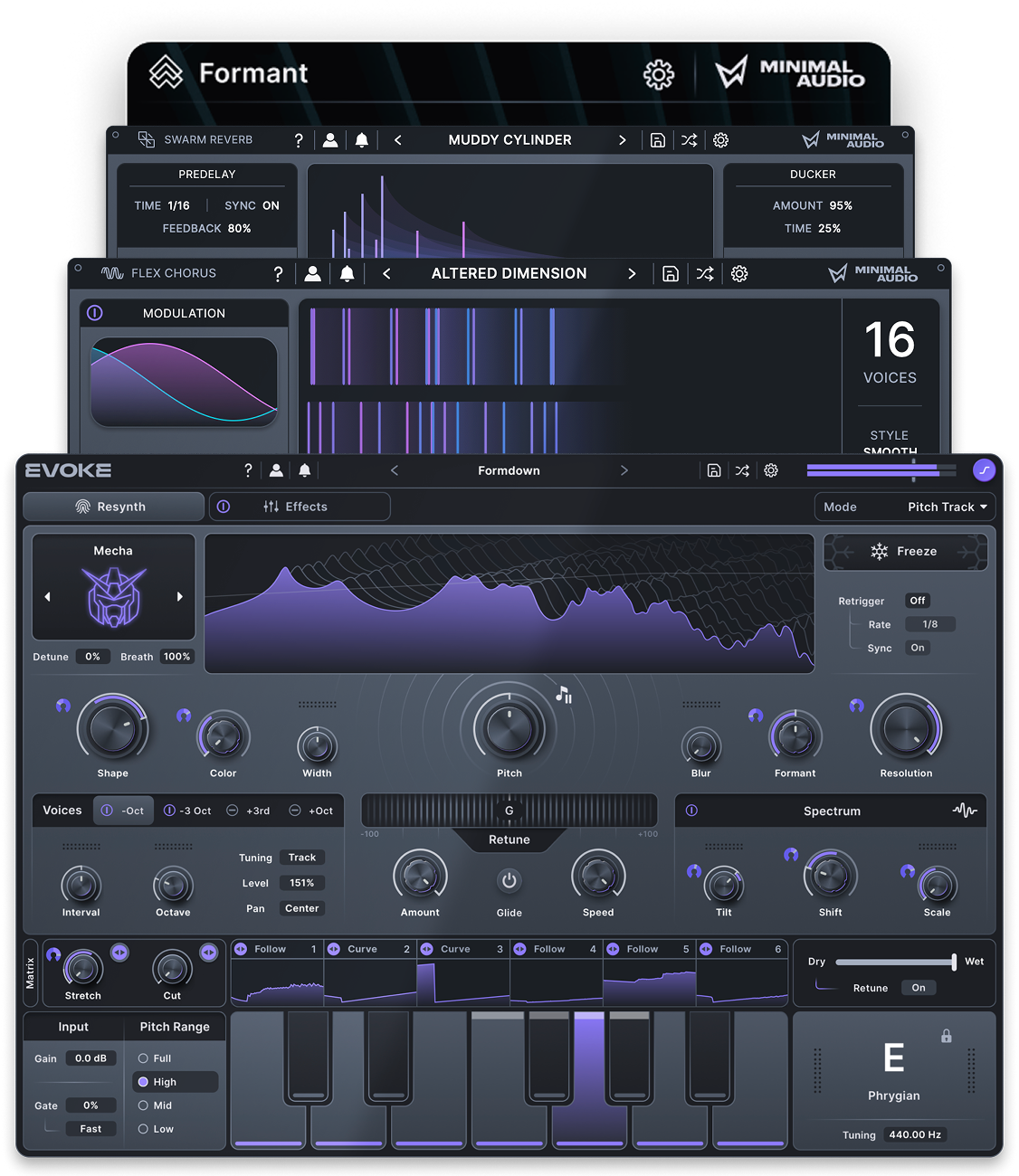Open Formant settings gear icon
The image size is (1019, 1176).
(659, 74)
